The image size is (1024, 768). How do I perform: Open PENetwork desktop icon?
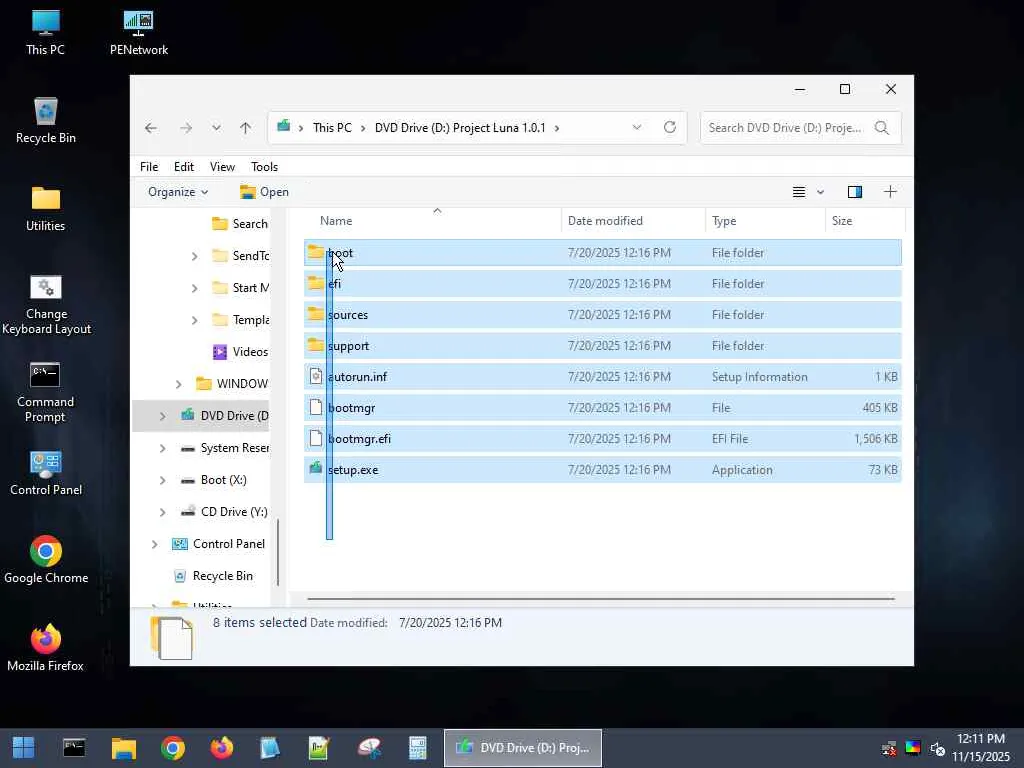138,33
